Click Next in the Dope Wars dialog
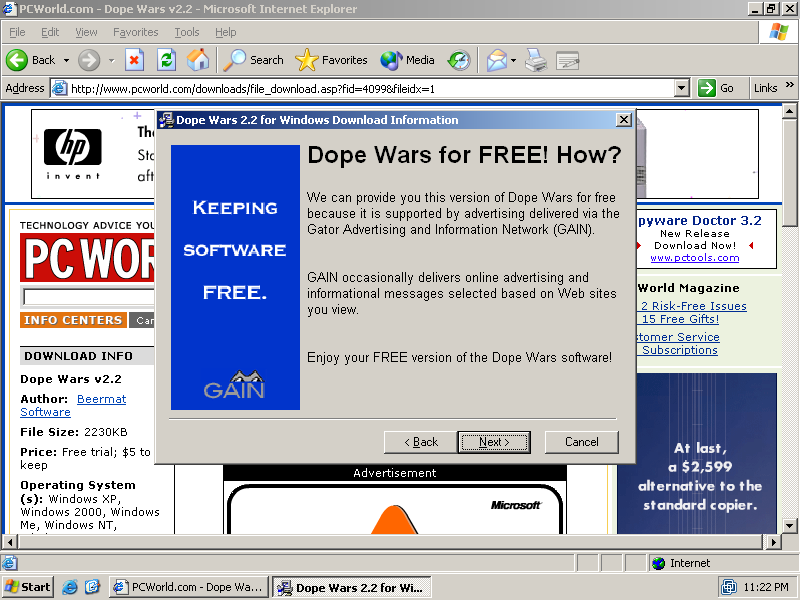 click(x=494, y=442)
